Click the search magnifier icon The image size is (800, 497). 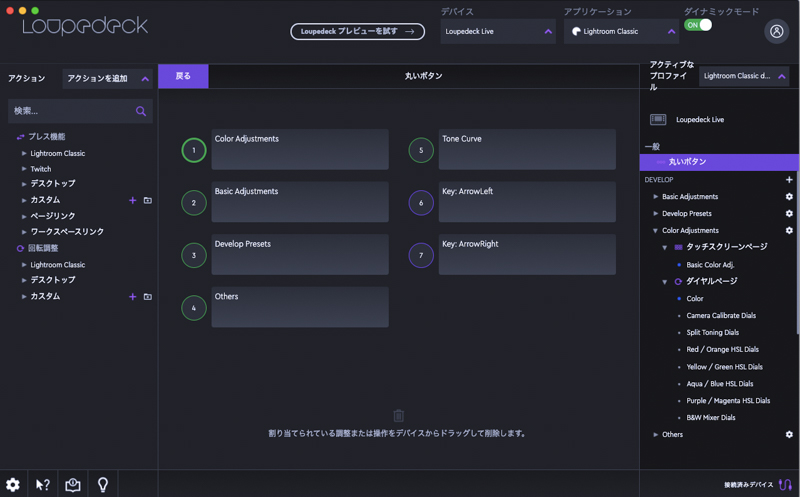coord(141,111)
